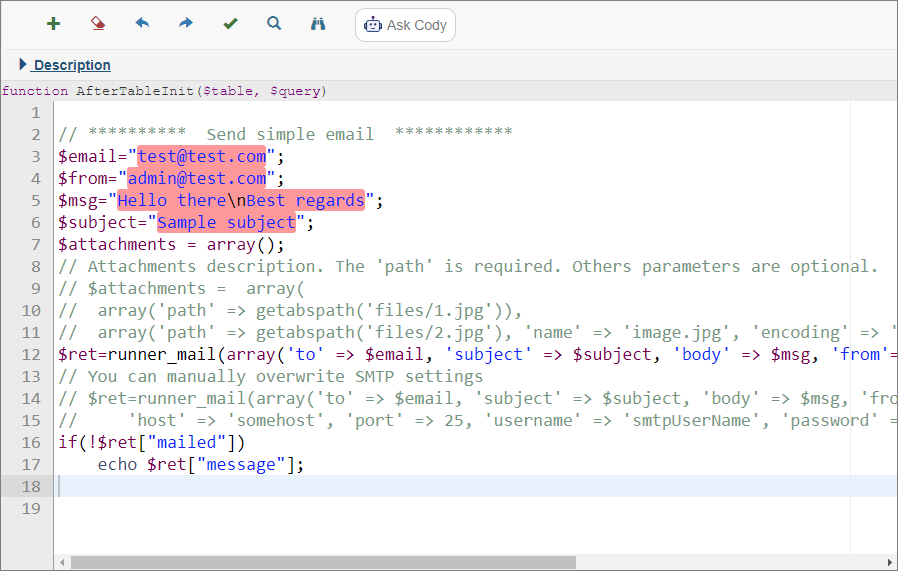The image size is (898, 571).
Task: Open the Ask Cody assistant
Action: pyautogui.click(x=405, y=25)
